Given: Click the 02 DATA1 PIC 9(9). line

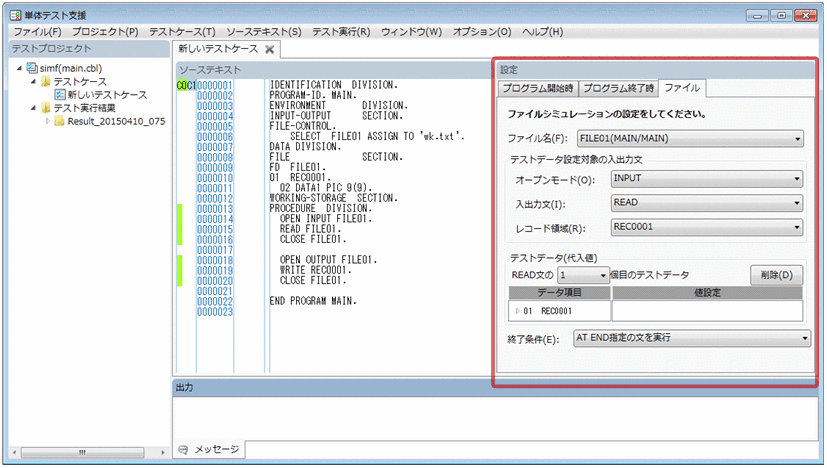Looking at the screenshot, I should coord(325,188).
